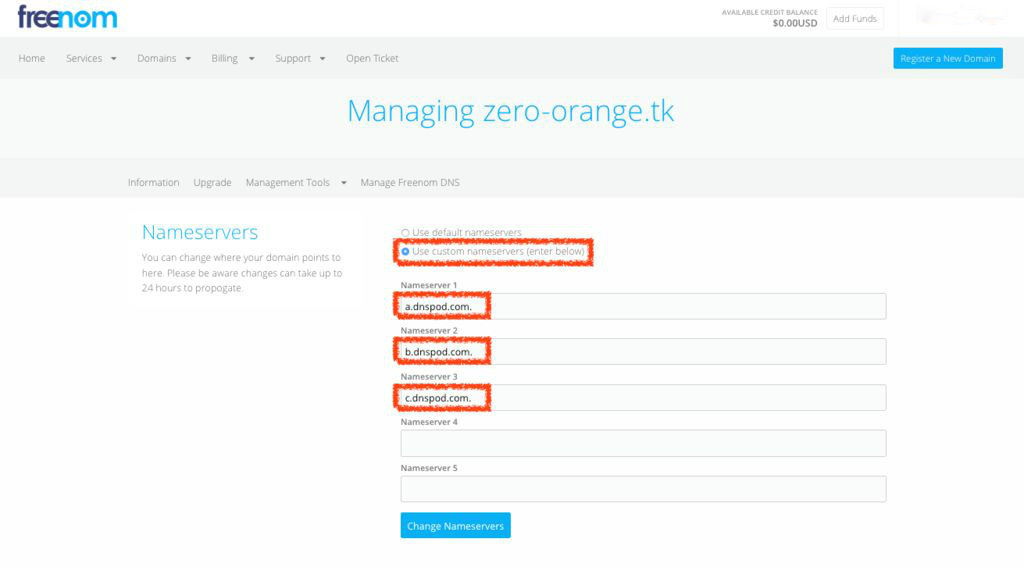Click the Open Ticket link
Screen dimensions: 1024x571
pos(372,58)
